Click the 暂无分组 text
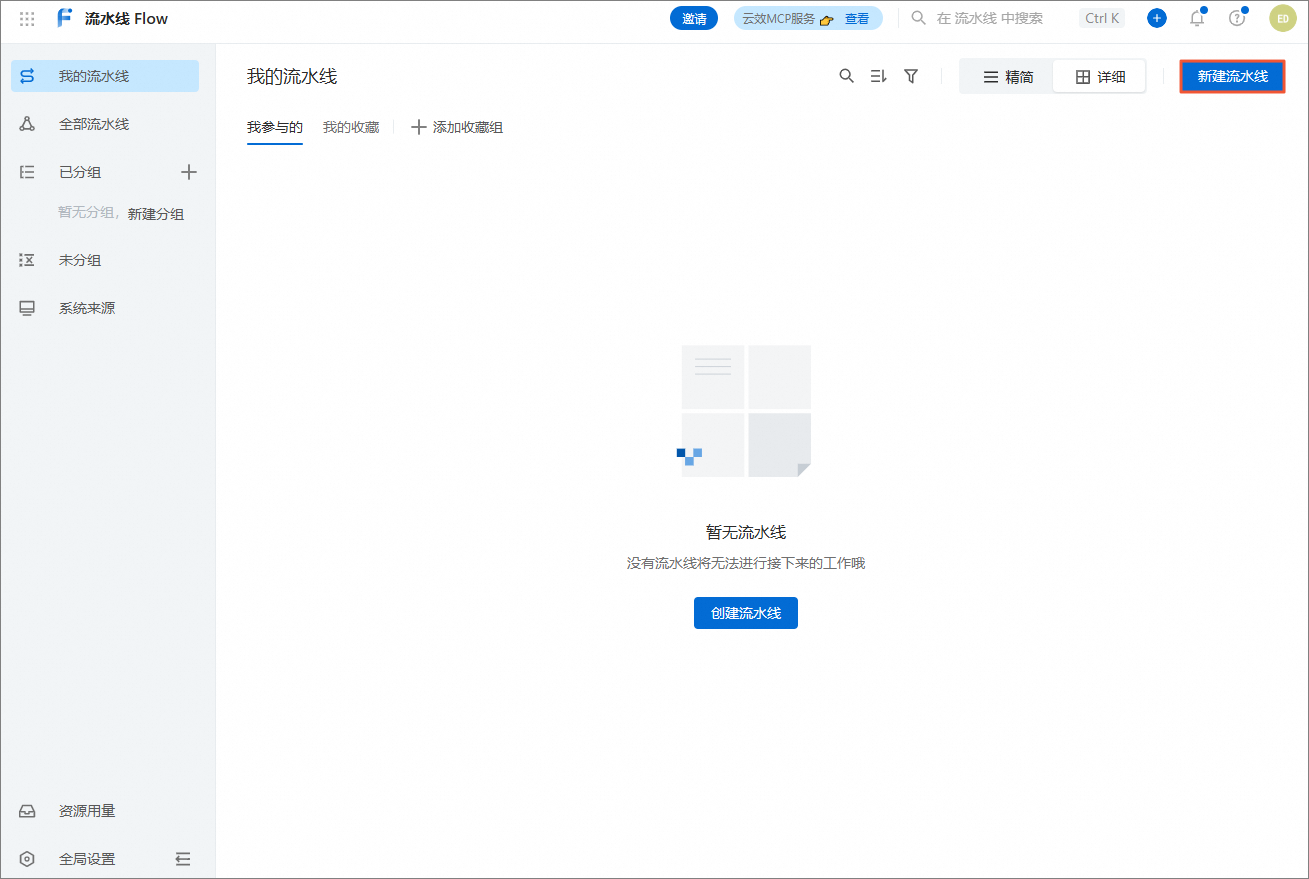 pos(86,213)
